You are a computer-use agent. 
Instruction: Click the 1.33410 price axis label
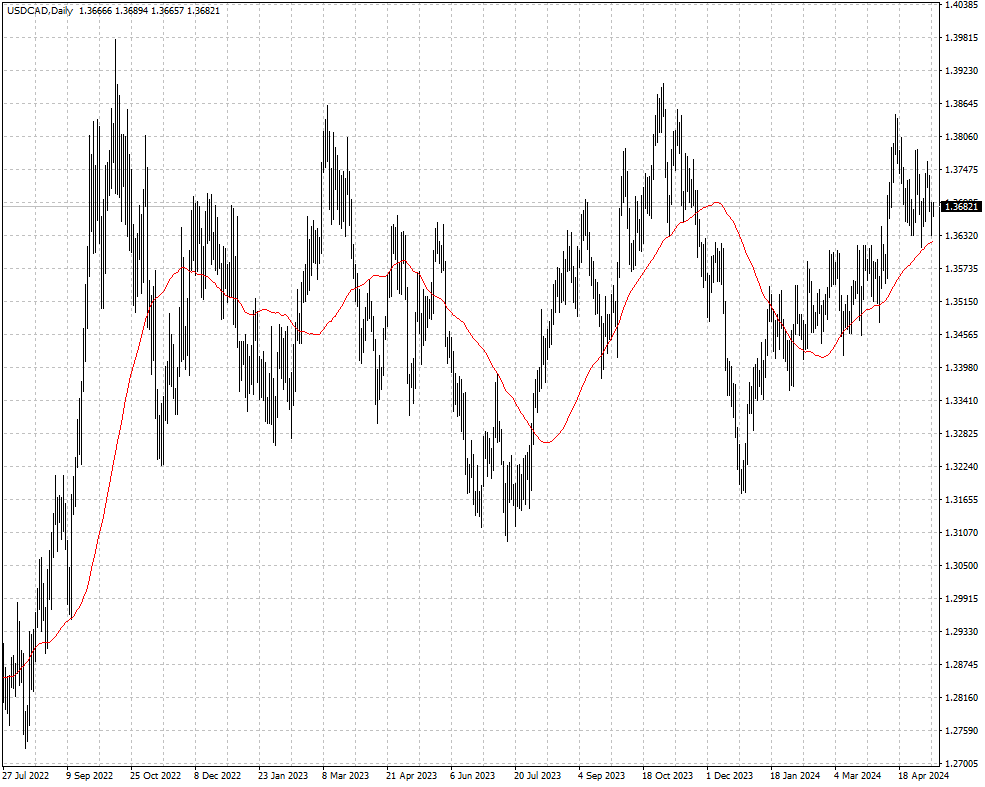click(961, 401)
